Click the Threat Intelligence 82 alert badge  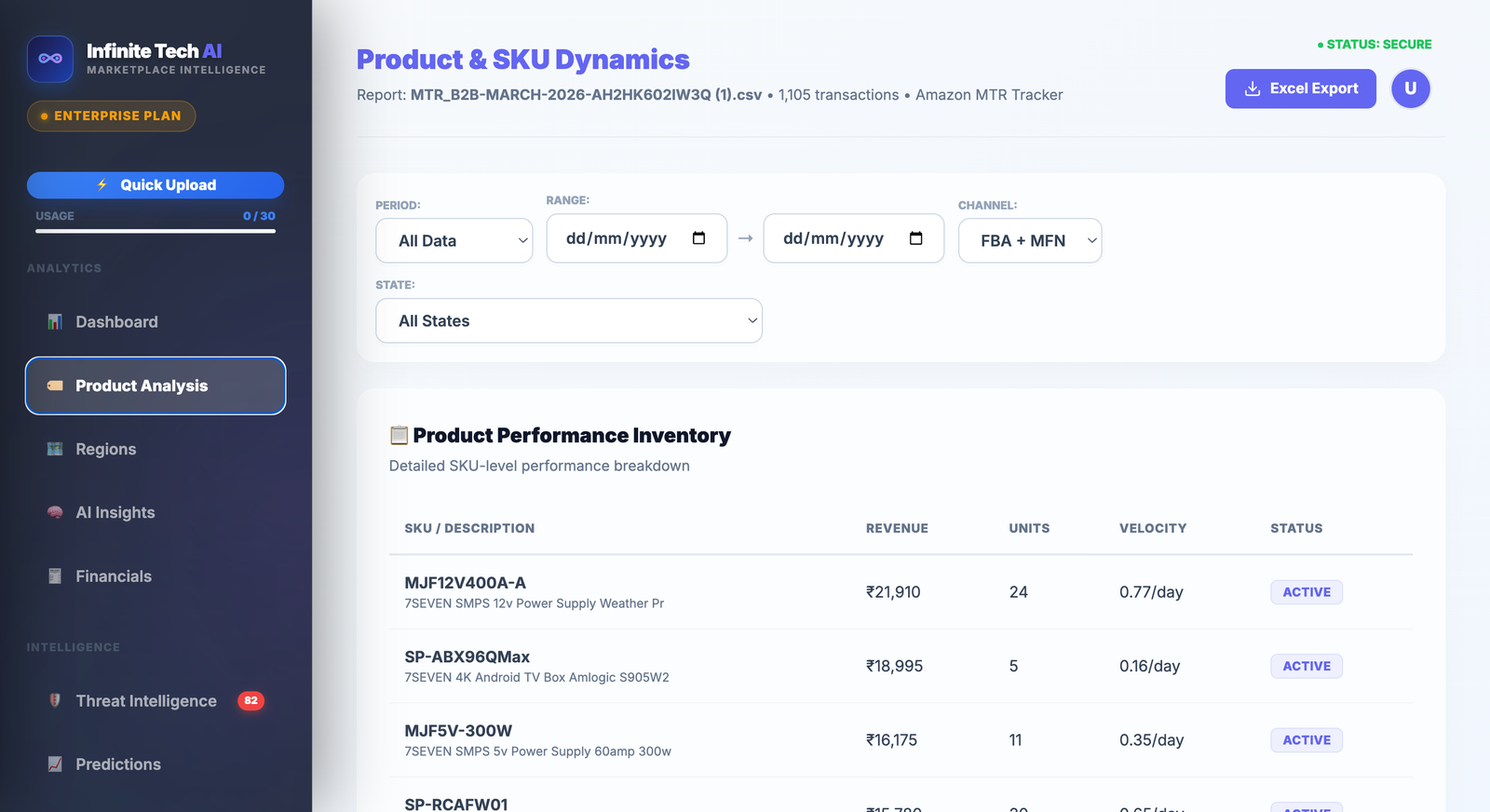(251, 700)
